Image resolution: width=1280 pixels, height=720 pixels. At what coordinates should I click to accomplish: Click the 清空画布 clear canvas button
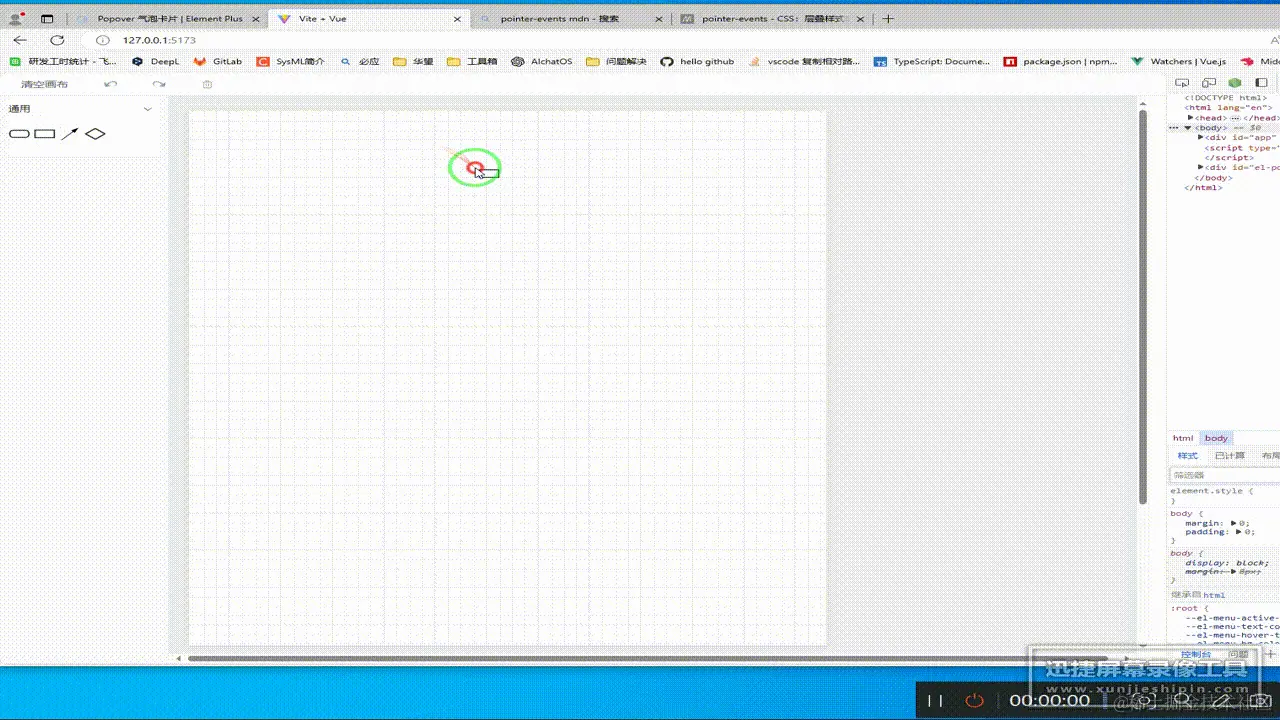(x=45, y=84)
